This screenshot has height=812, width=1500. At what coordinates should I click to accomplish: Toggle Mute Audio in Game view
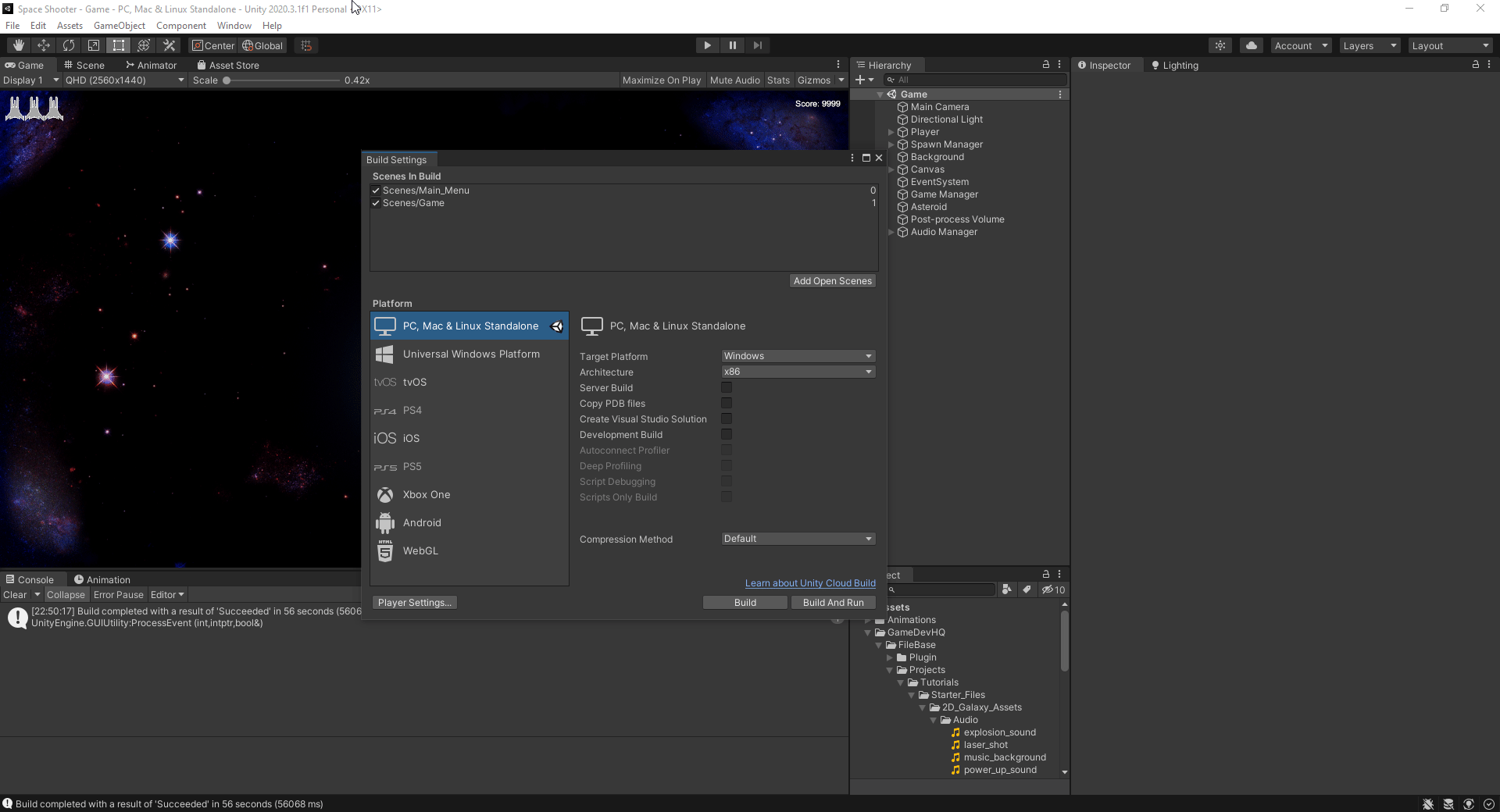point(734,80)
